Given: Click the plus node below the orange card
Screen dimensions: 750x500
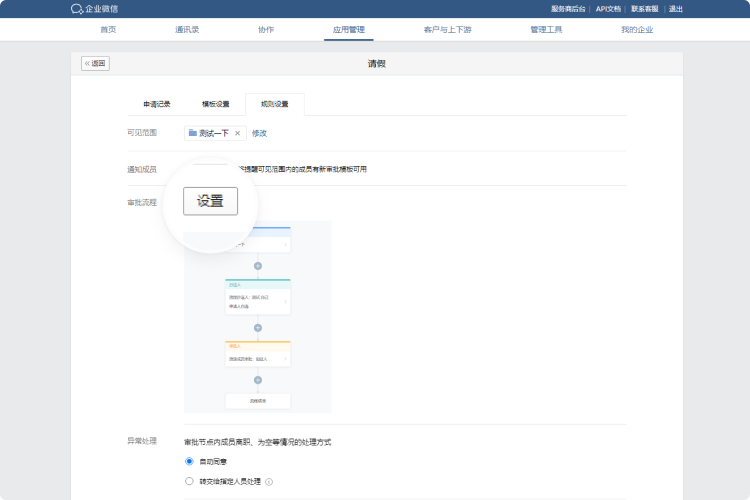Looking at the screenshot, I should [257, 380].
